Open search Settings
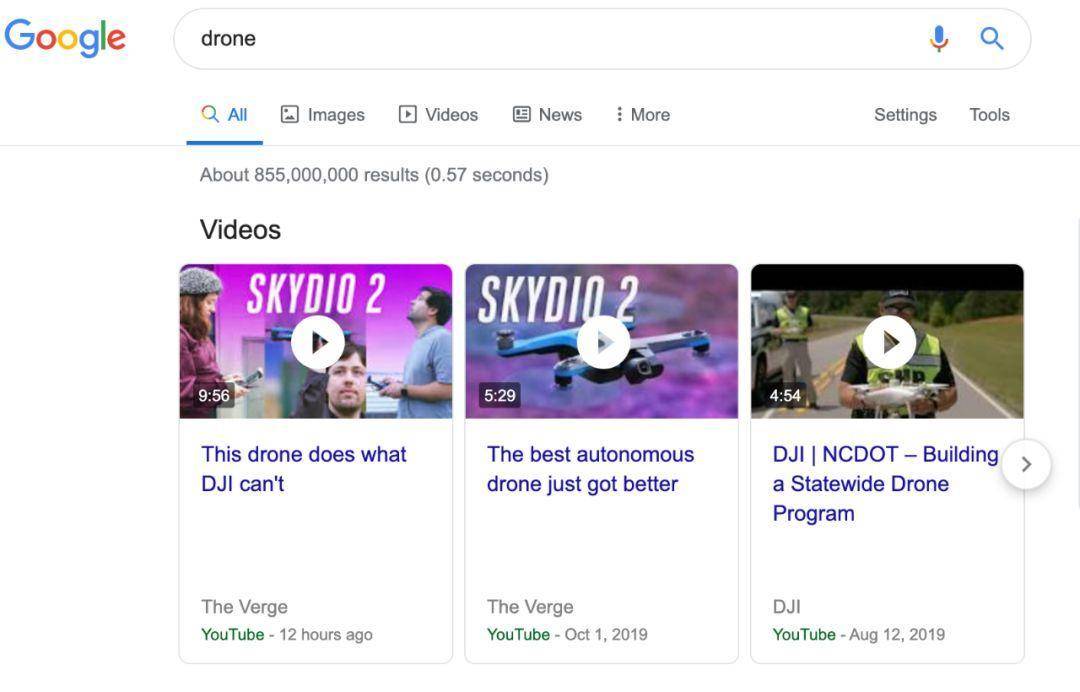The image size is (1080, 692). [905, 115]
